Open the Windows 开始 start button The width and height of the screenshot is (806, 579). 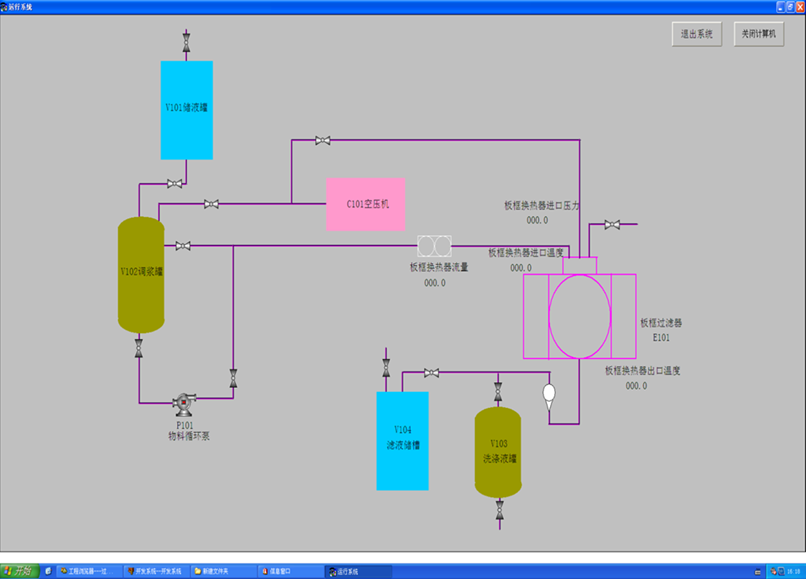click(x=20, y=571)
